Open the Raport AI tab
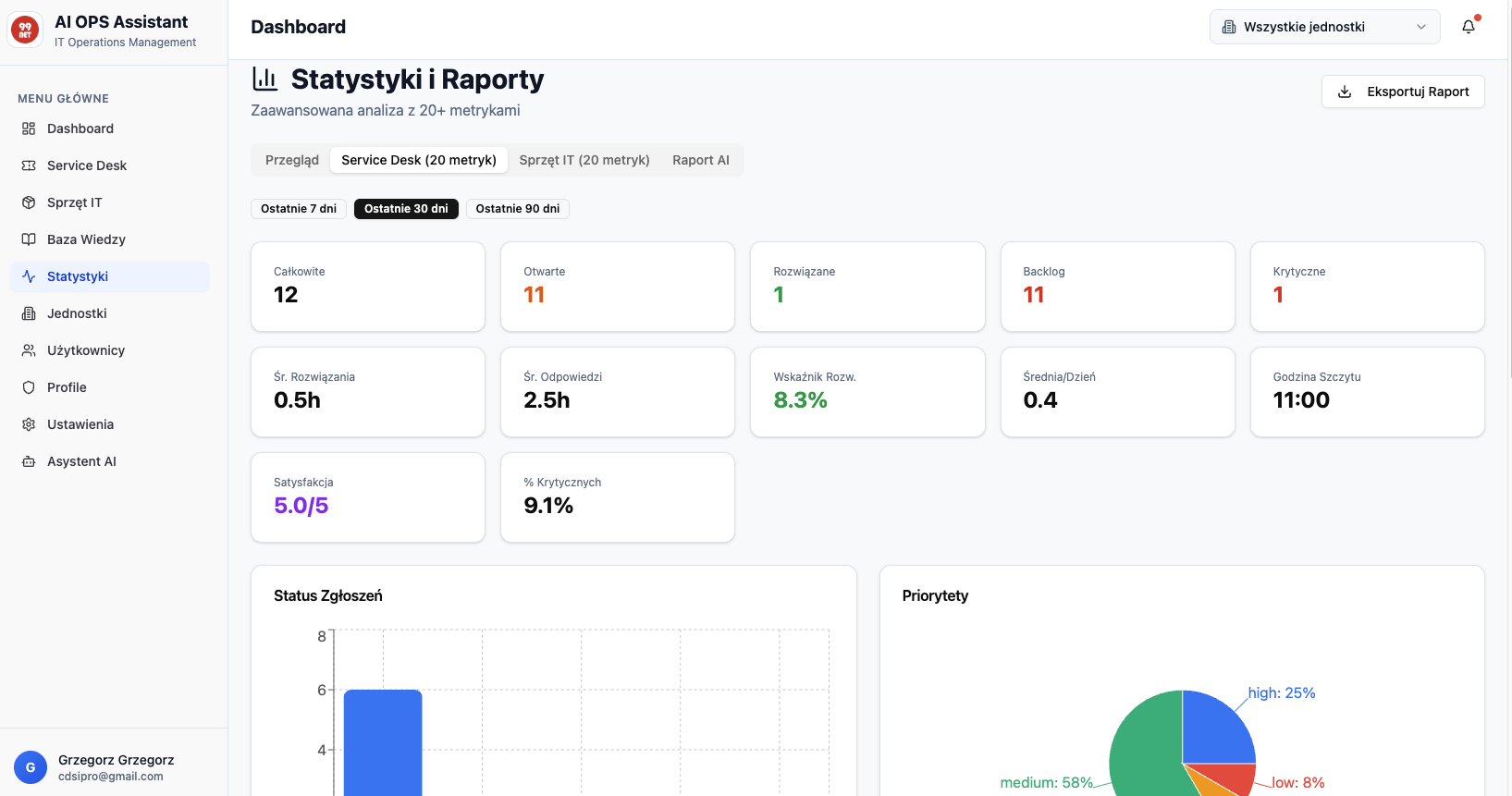This screenshot has height=796, width=1512. coord(700,160)
